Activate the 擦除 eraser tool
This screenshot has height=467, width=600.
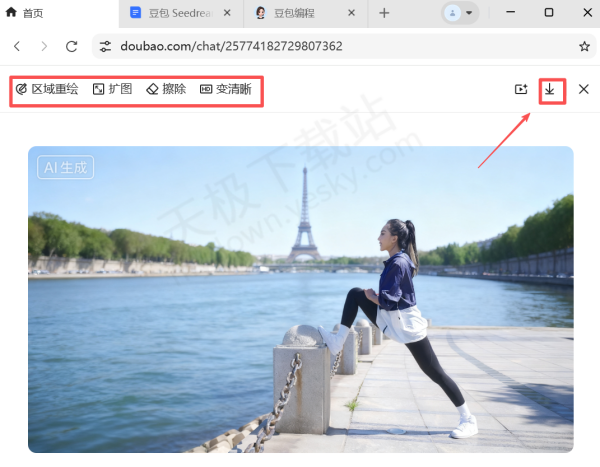click(166, 89)
